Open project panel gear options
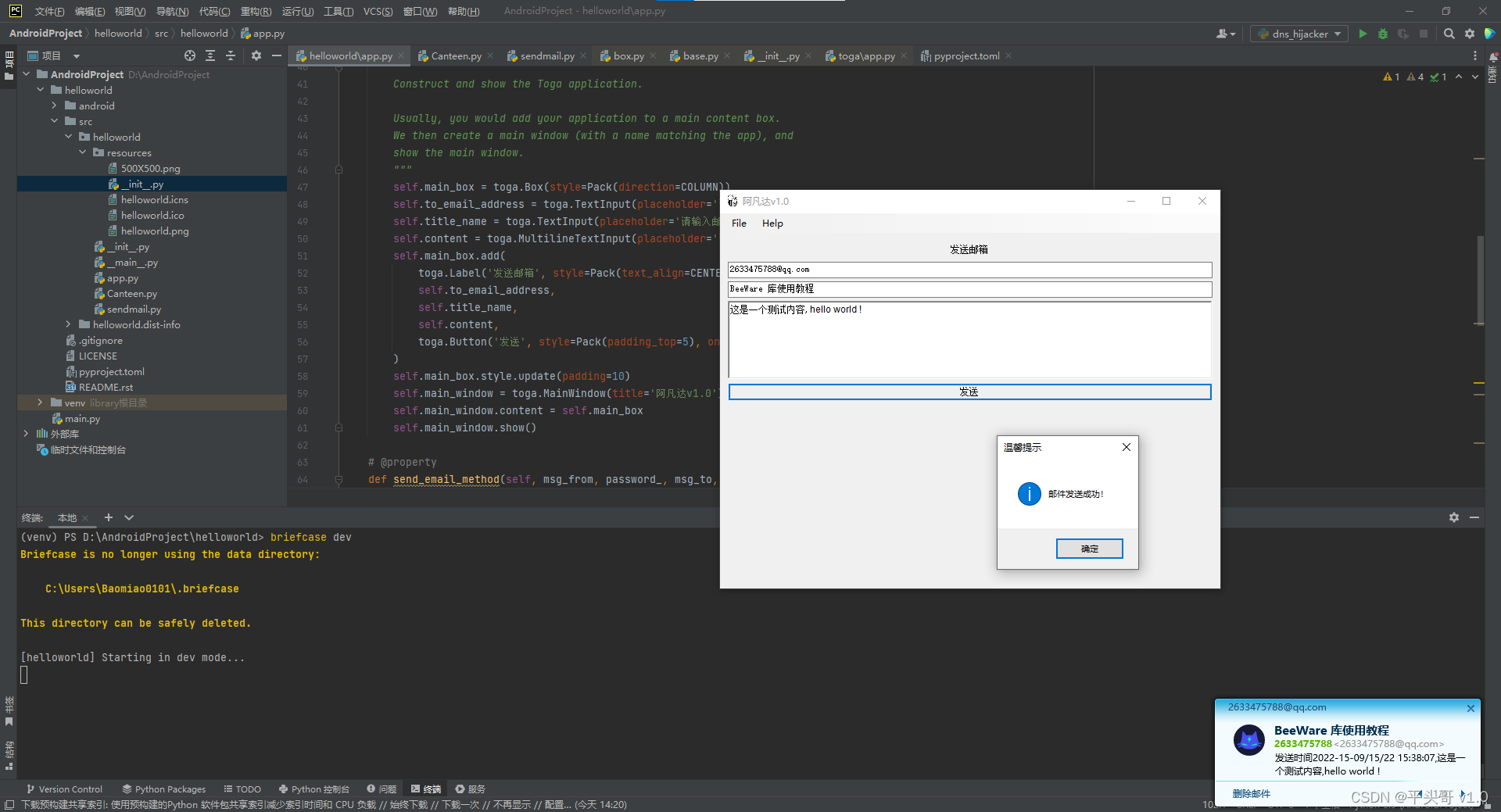The height and width of the screenshot is (812, 1501). click(256, 55)
